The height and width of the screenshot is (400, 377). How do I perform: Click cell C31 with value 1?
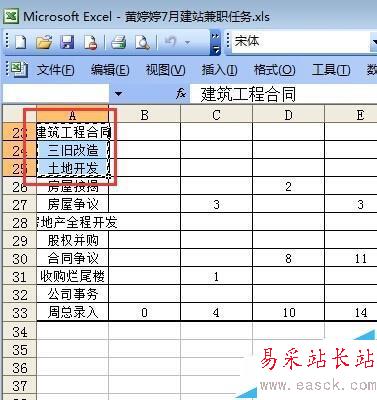(x=217, y=276)
